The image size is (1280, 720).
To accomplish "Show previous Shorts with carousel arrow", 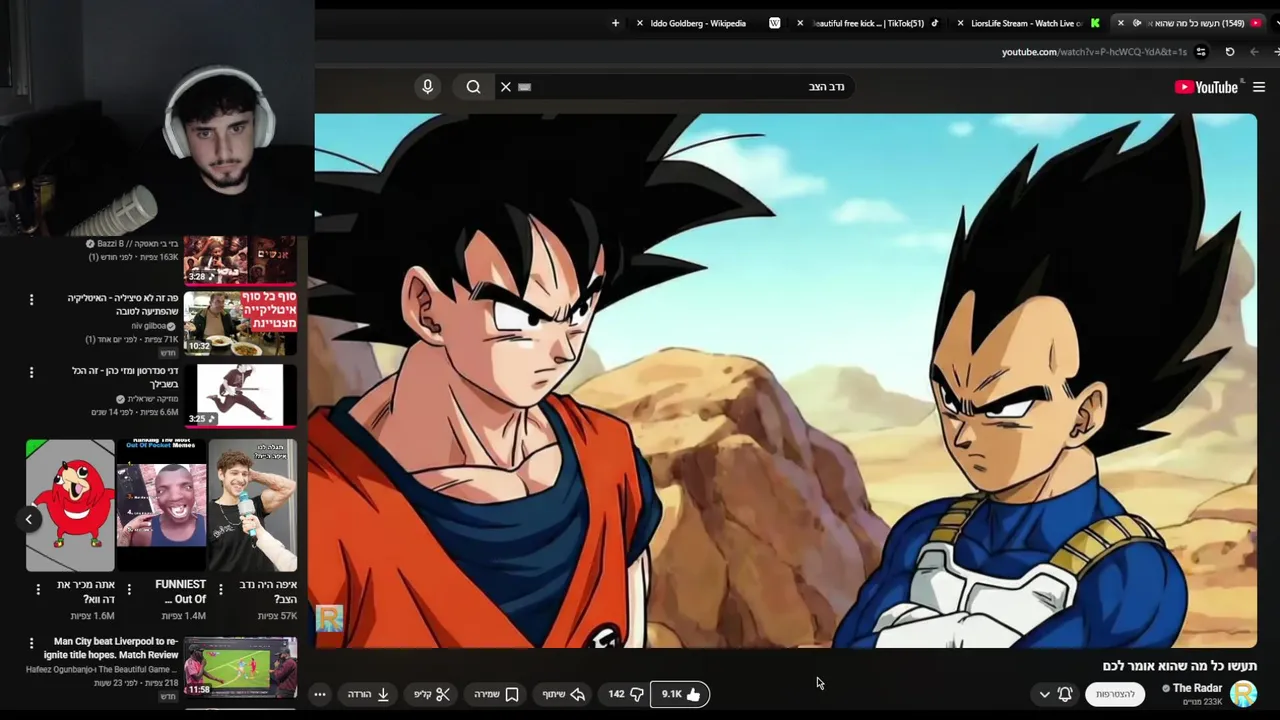I will 29,519.
